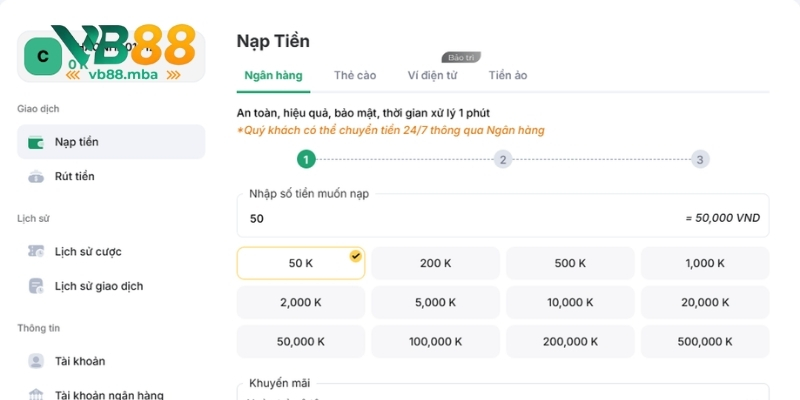Click step 2 circle in progress indicator
Image resolution: width=800 pixels, height=400 pixels.
tap(503, 159)
